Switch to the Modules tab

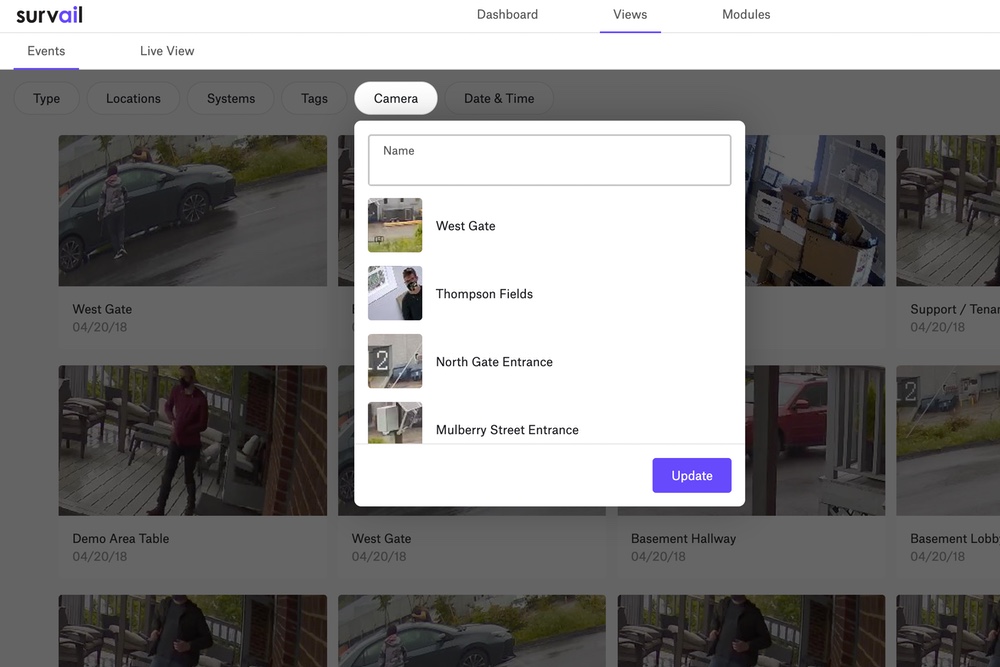746,15
